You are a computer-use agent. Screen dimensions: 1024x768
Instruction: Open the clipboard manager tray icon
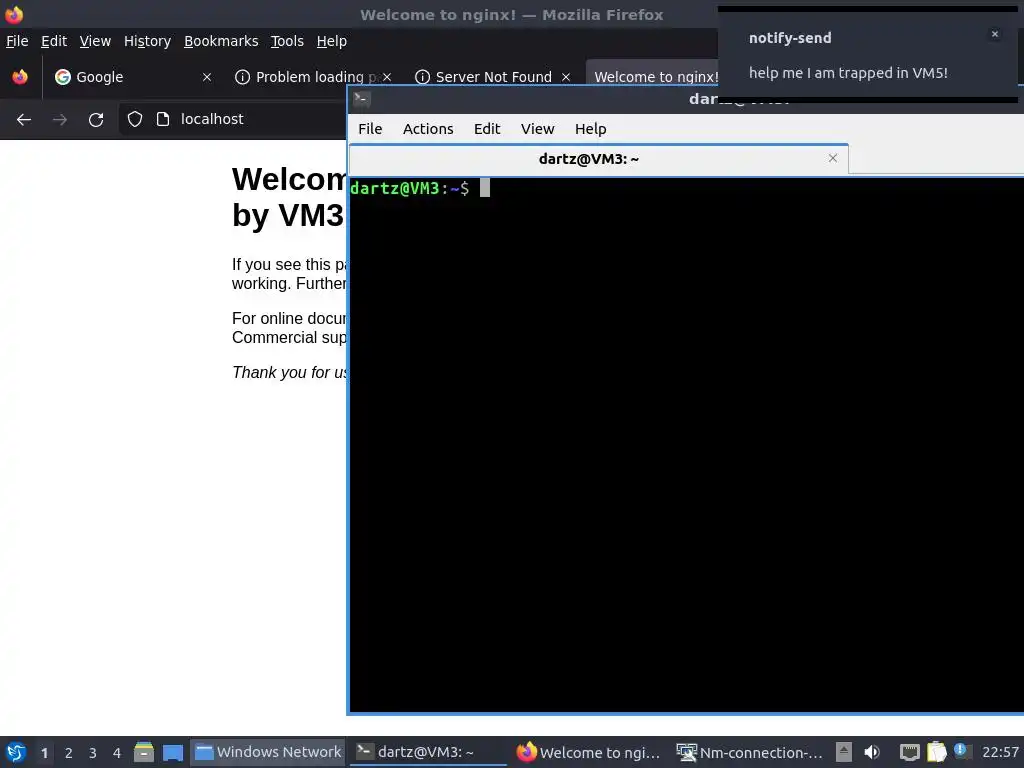coord(936,752)
